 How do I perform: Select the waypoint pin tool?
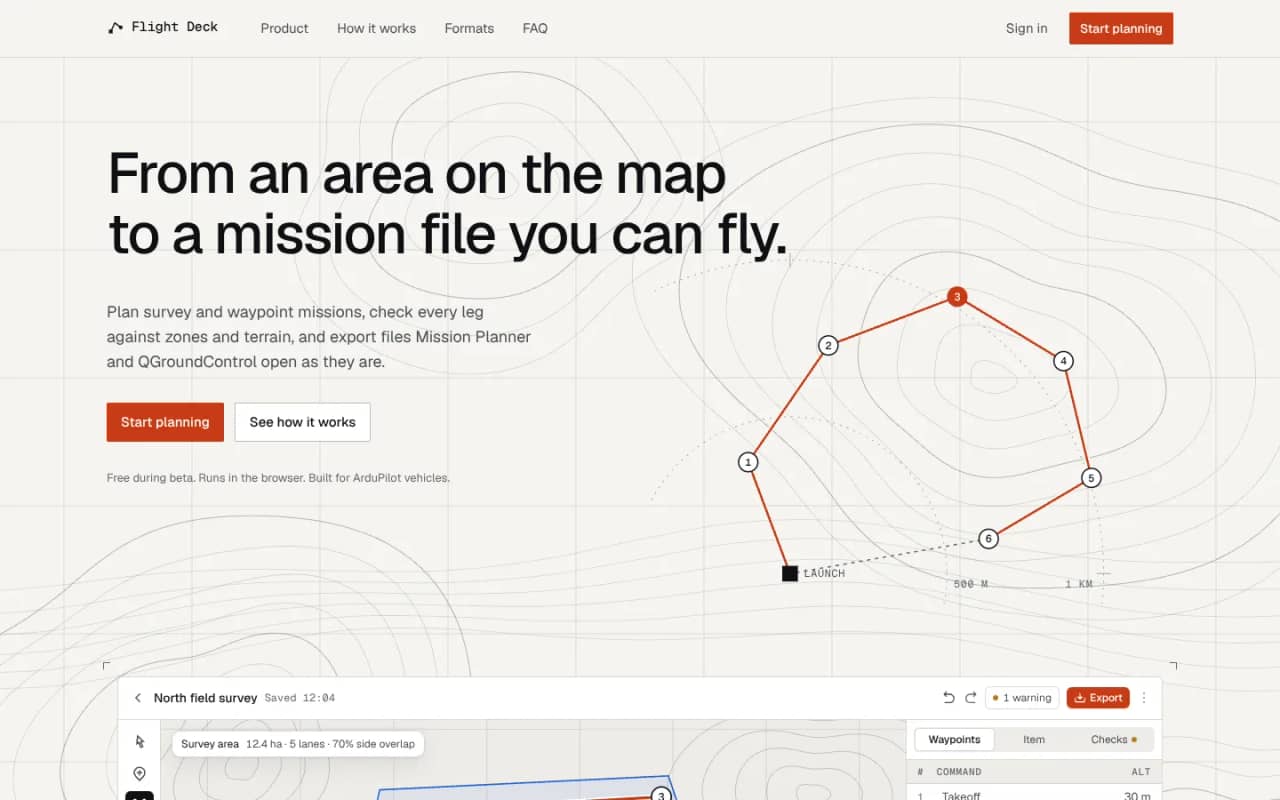[x=140, y=773]
